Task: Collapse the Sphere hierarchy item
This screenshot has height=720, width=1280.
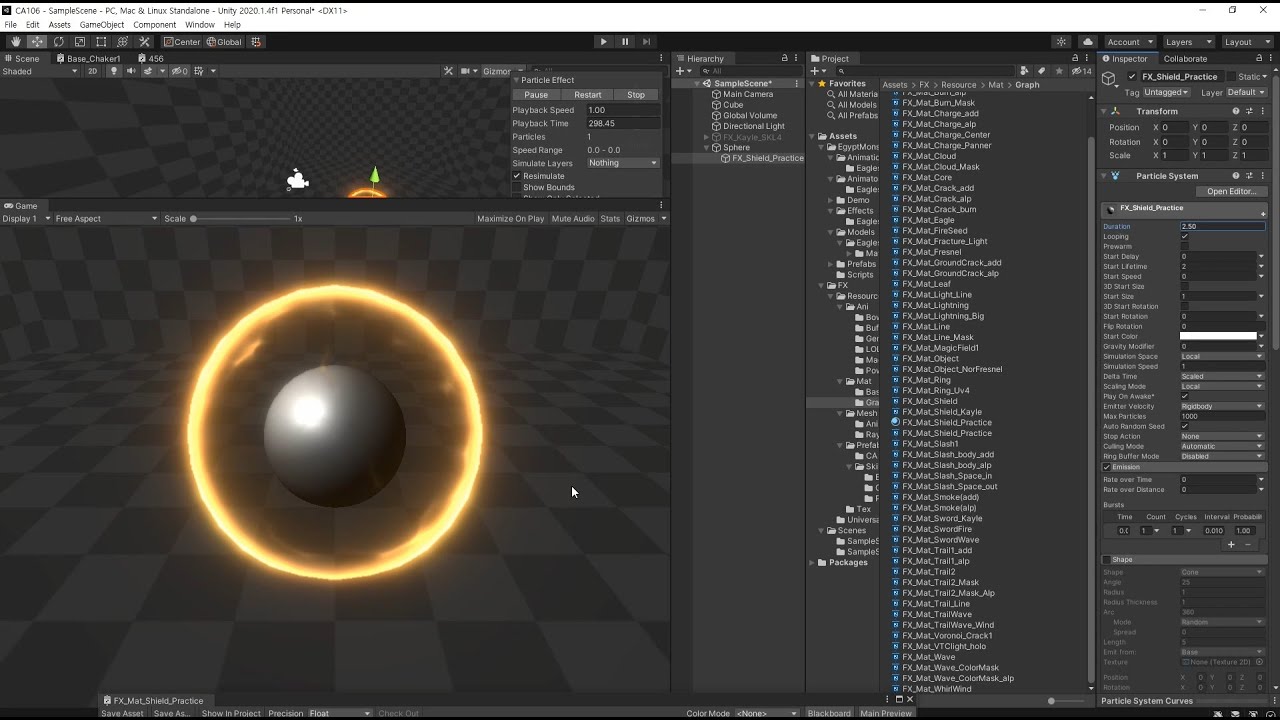Action: 706,148
